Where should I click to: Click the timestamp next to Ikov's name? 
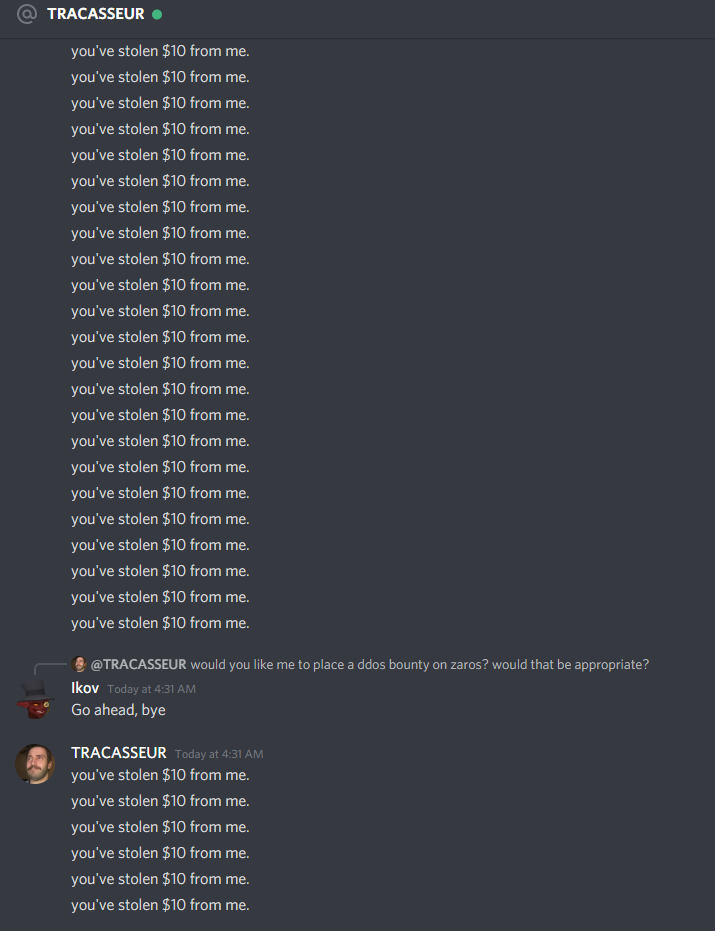151,689
